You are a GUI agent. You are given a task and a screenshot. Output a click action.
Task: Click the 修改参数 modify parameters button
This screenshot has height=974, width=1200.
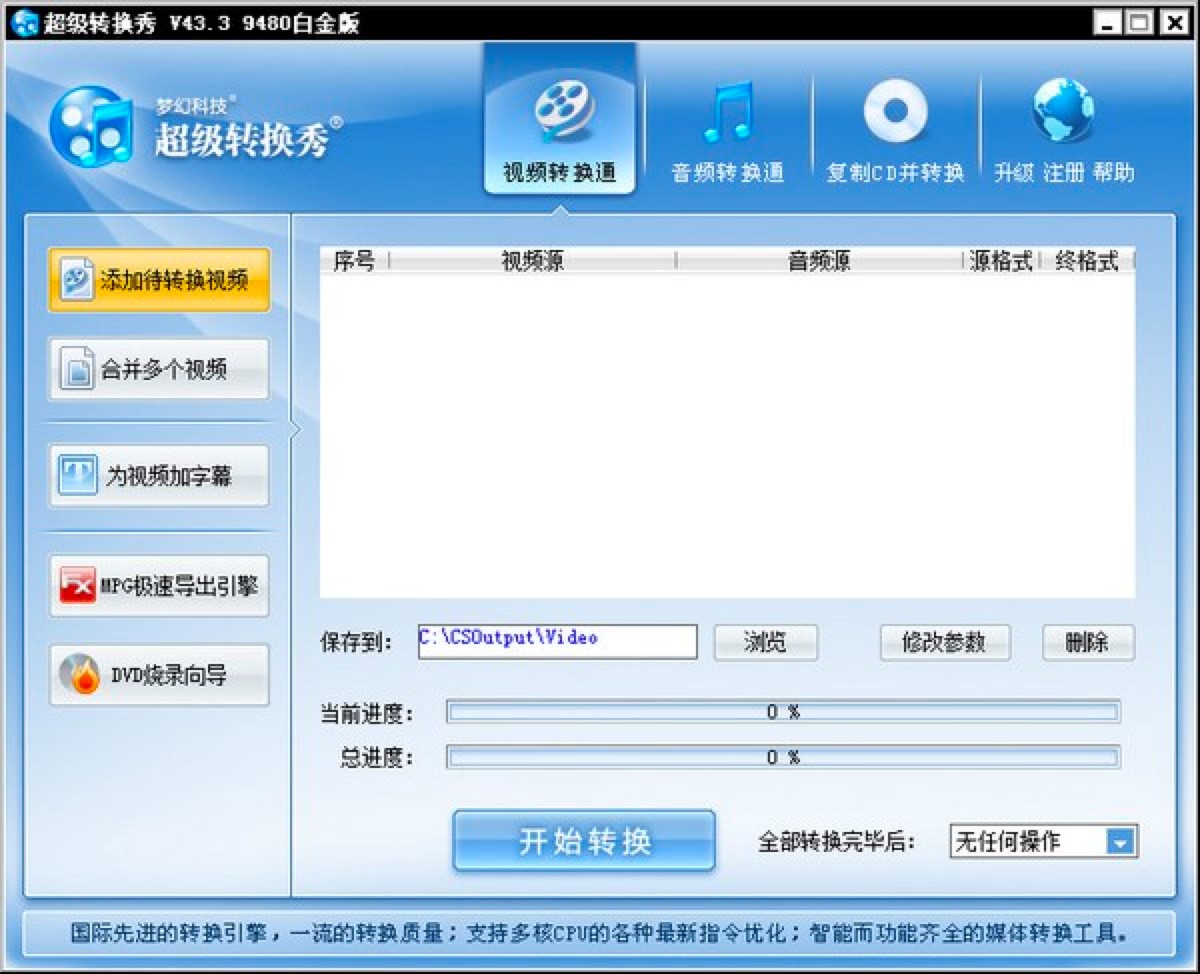[944, 642]
